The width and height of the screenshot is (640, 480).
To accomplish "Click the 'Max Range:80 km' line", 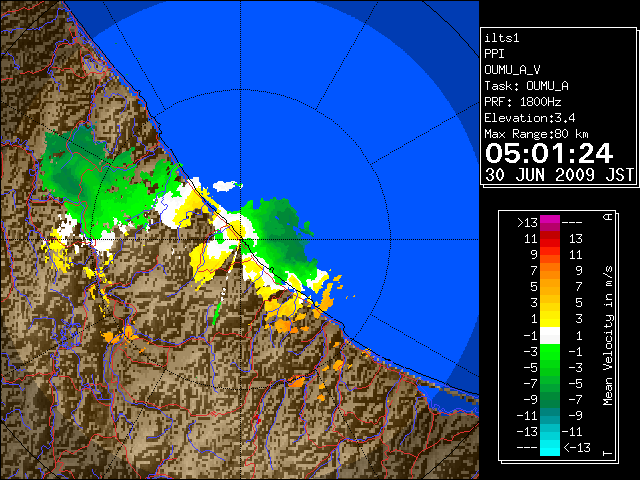I will click(x=536, y=134).
